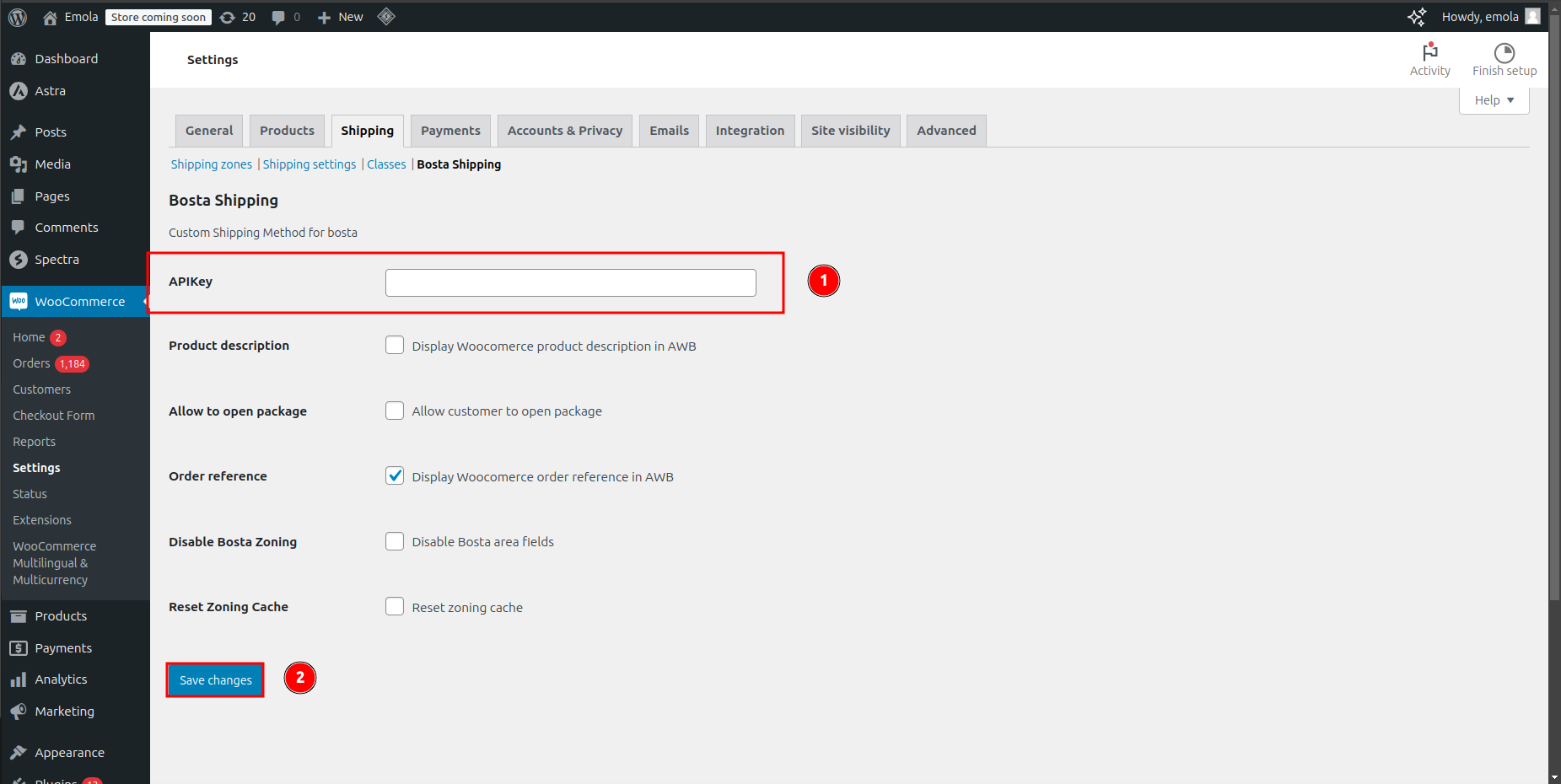Select the Shipping settings tab
The width and height of the screenshot is (1561, 784).
coord(367,131)
